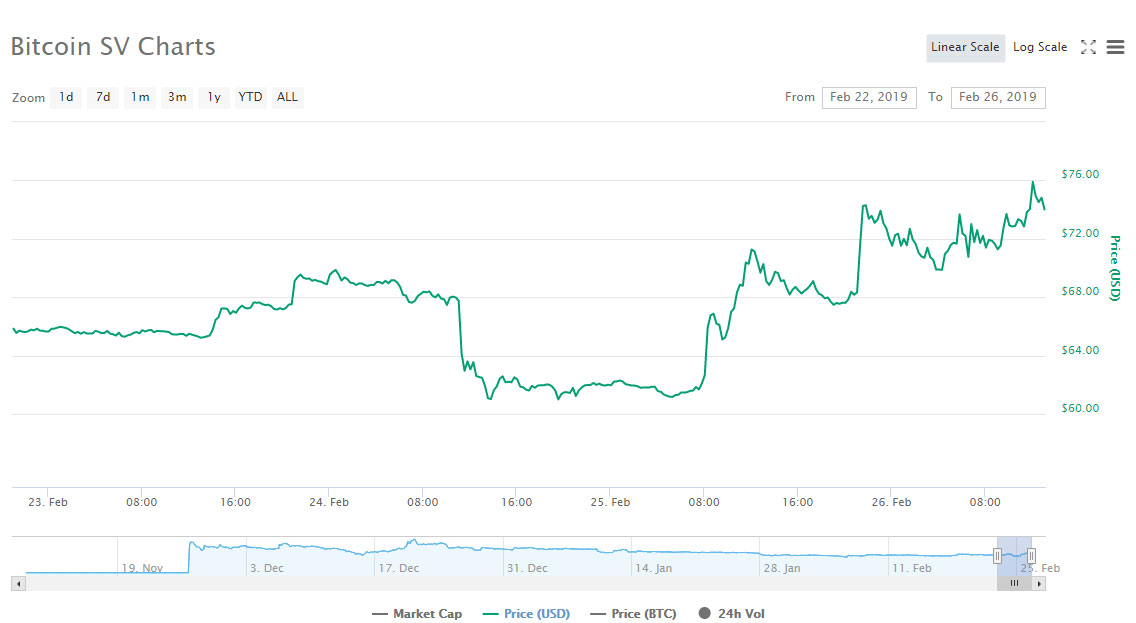1136x623 pixels.
Task: Click the From date field
Action: tap(869, 97)
